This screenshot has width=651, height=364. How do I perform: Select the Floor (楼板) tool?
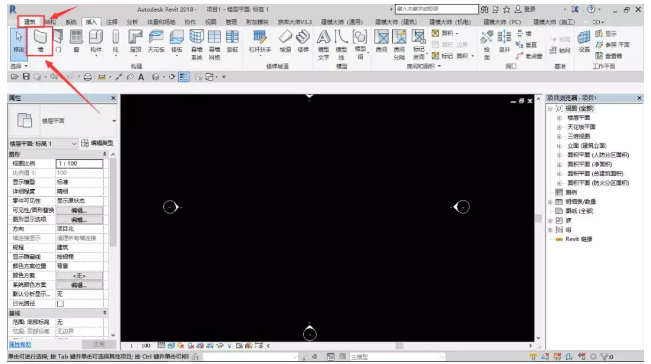pyautogui.click(x=176, y=41)
